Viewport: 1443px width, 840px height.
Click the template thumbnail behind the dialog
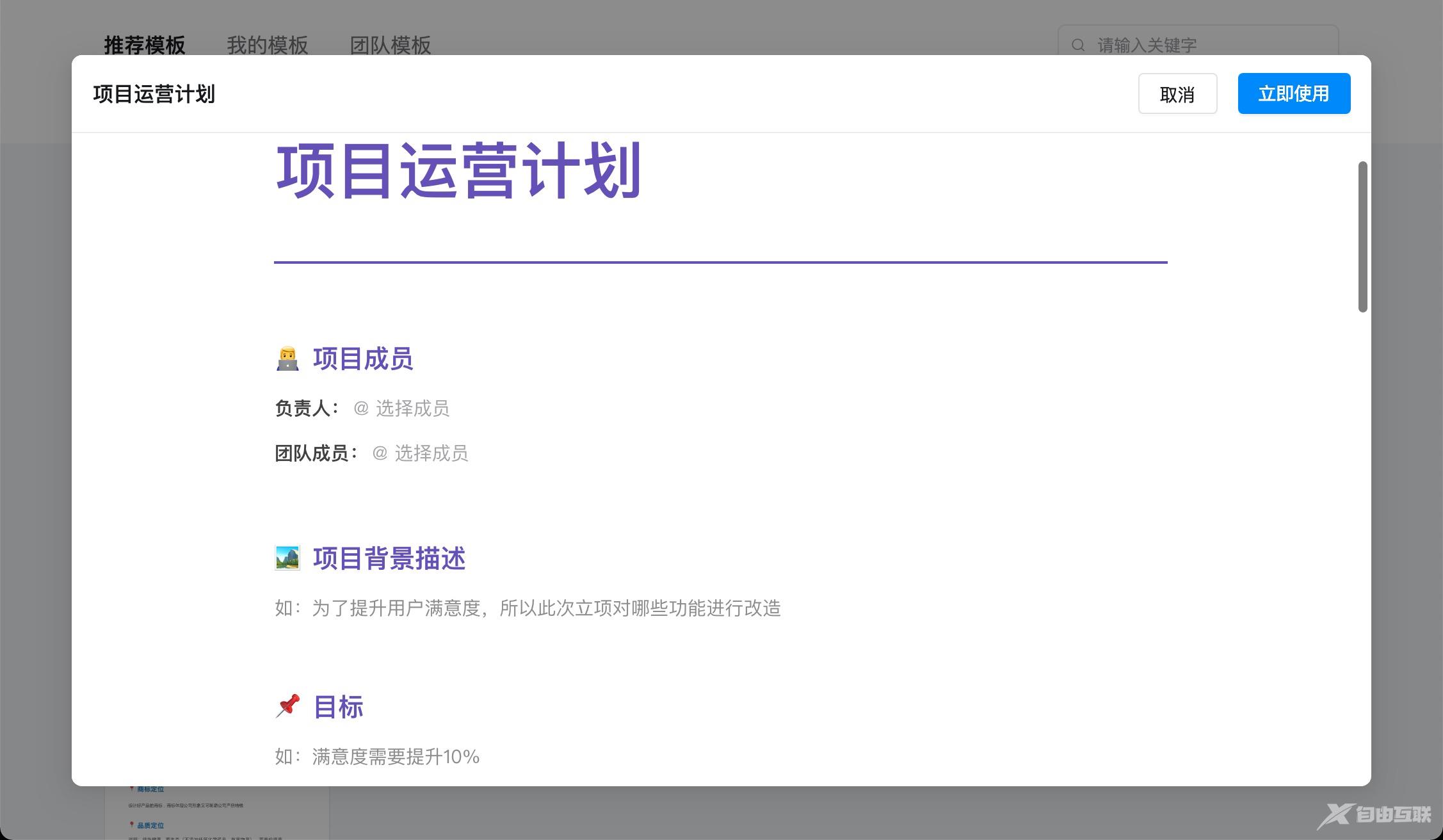click(217, 812)
